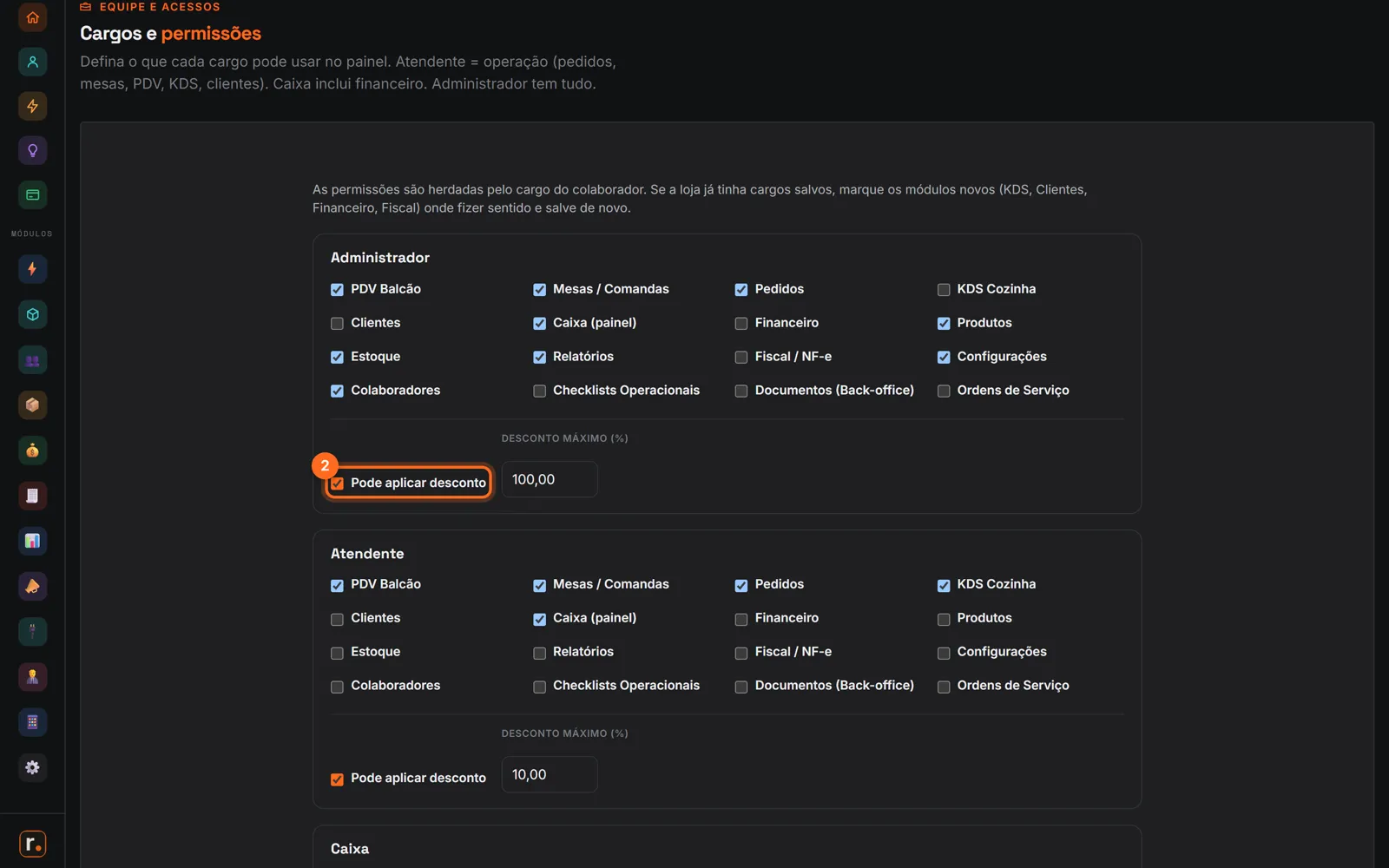Open the green credit card sidebar icon
The image size is (1389, 868).
coord(32,194)
